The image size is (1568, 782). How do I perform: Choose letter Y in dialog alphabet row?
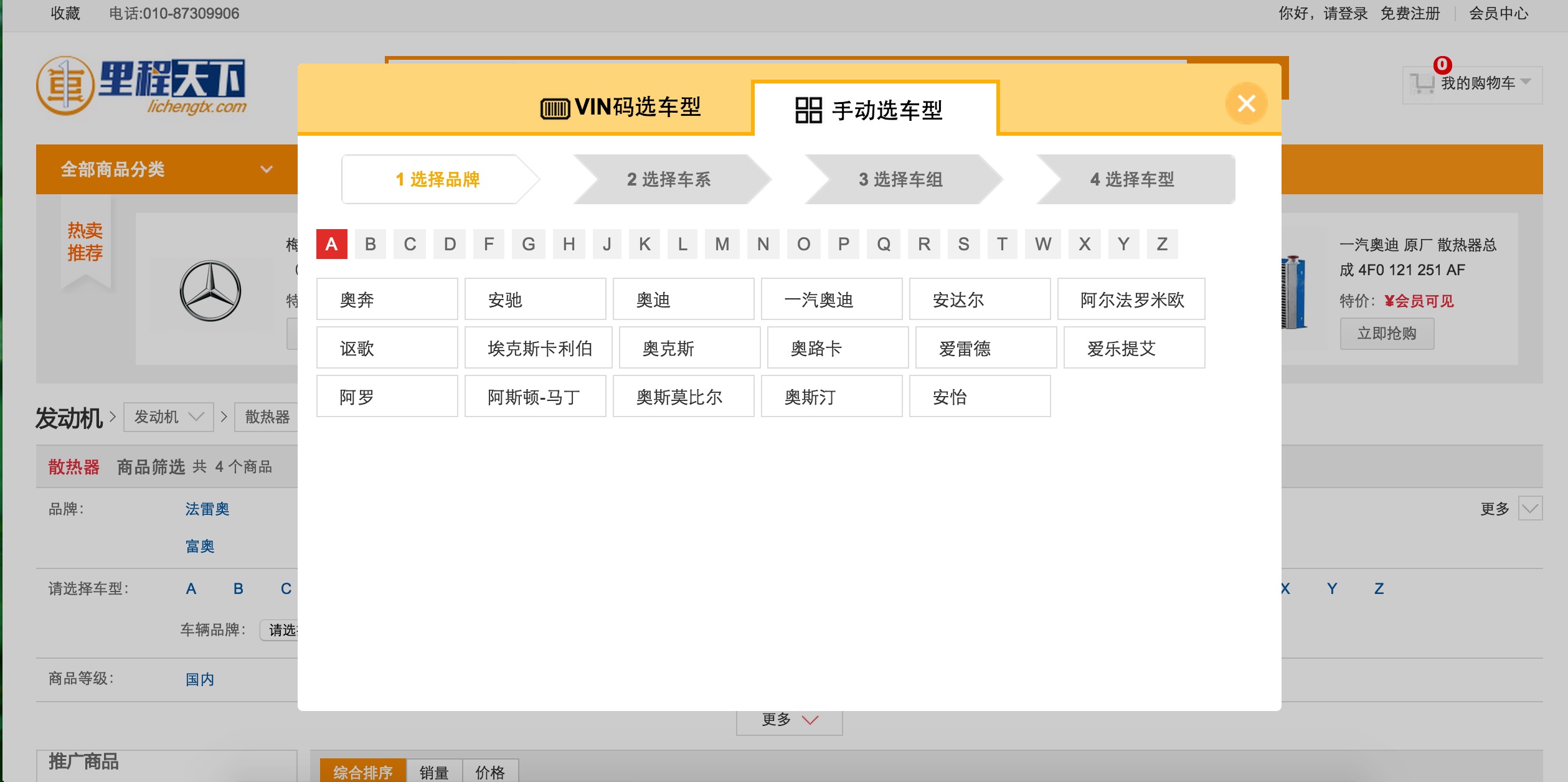point(1123,244)
